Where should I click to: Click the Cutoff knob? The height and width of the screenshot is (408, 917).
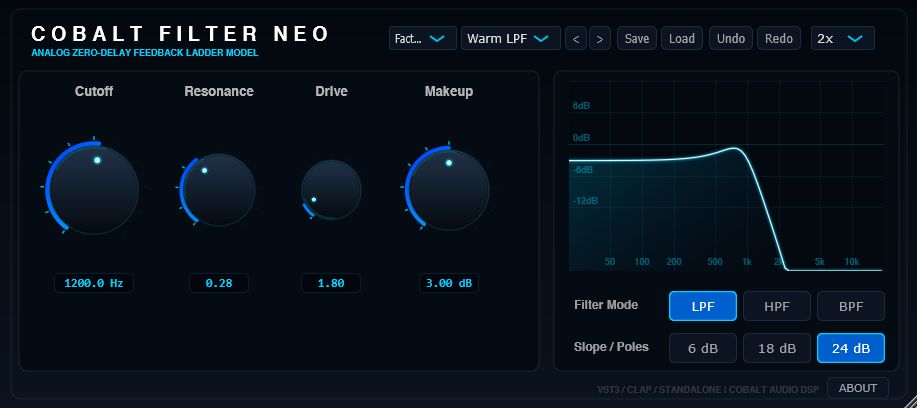click(x=94, y=189)
